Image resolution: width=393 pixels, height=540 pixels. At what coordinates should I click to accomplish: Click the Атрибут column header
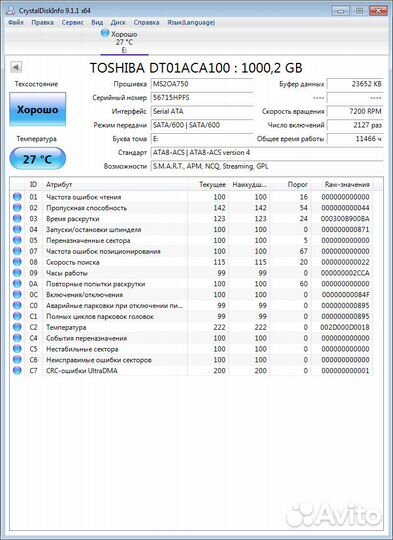115,185
